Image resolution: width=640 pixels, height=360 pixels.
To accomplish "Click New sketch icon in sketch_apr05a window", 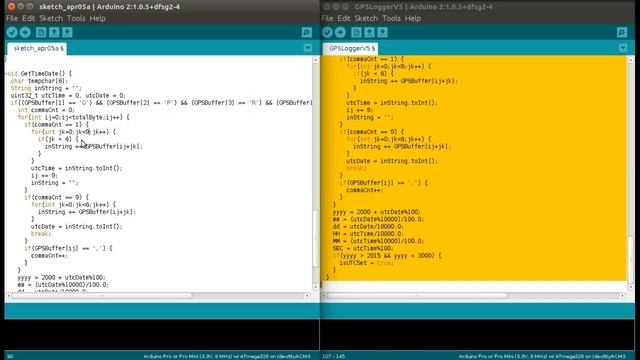I will [41, 32].
